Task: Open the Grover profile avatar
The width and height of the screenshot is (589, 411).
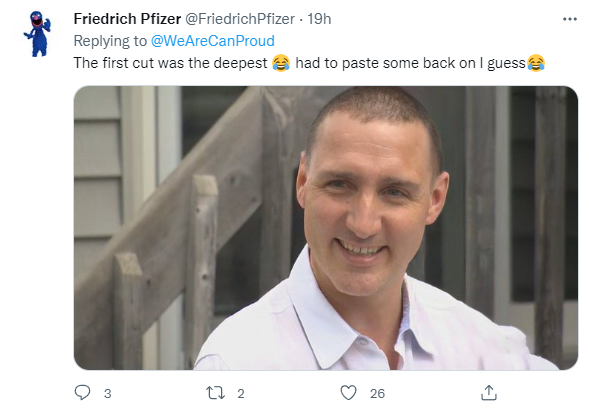Action: [x=38, y=33]
